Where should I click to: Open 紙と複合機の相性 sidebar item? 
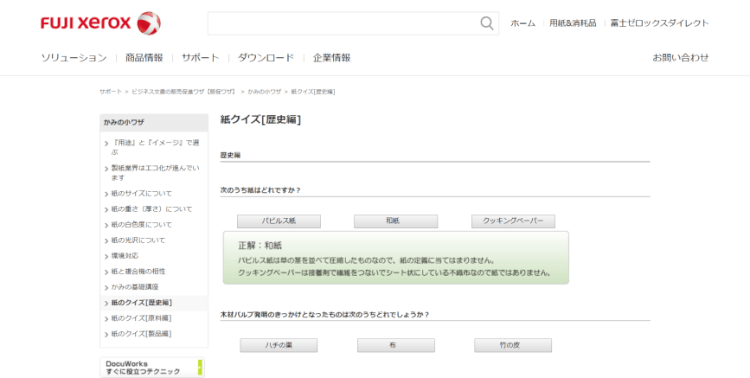(x=138, y=271)
